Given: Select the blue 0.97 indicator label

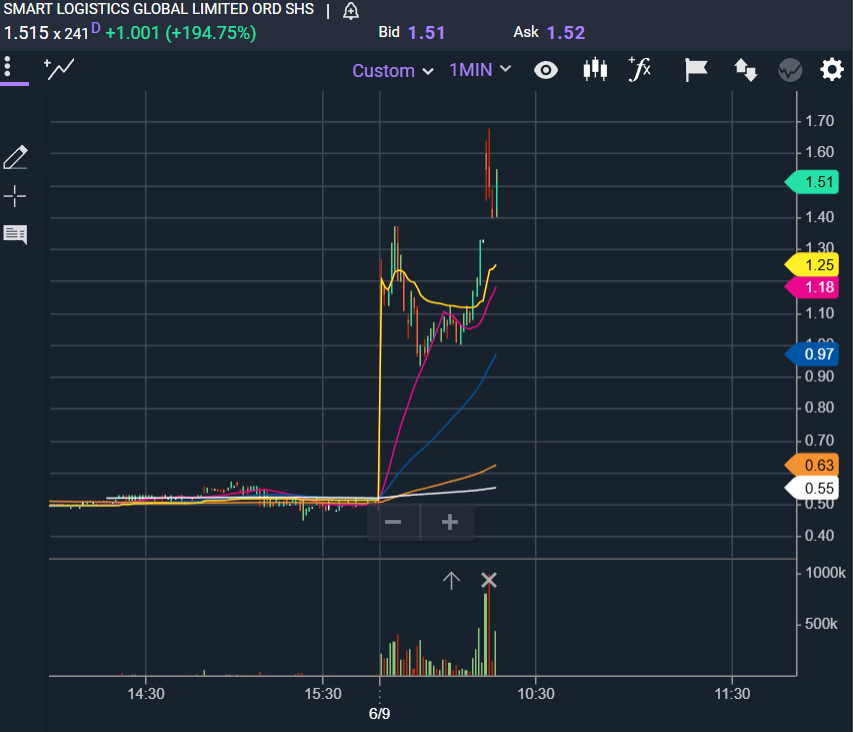Looking at the screenshot, I should click(812, 355).
